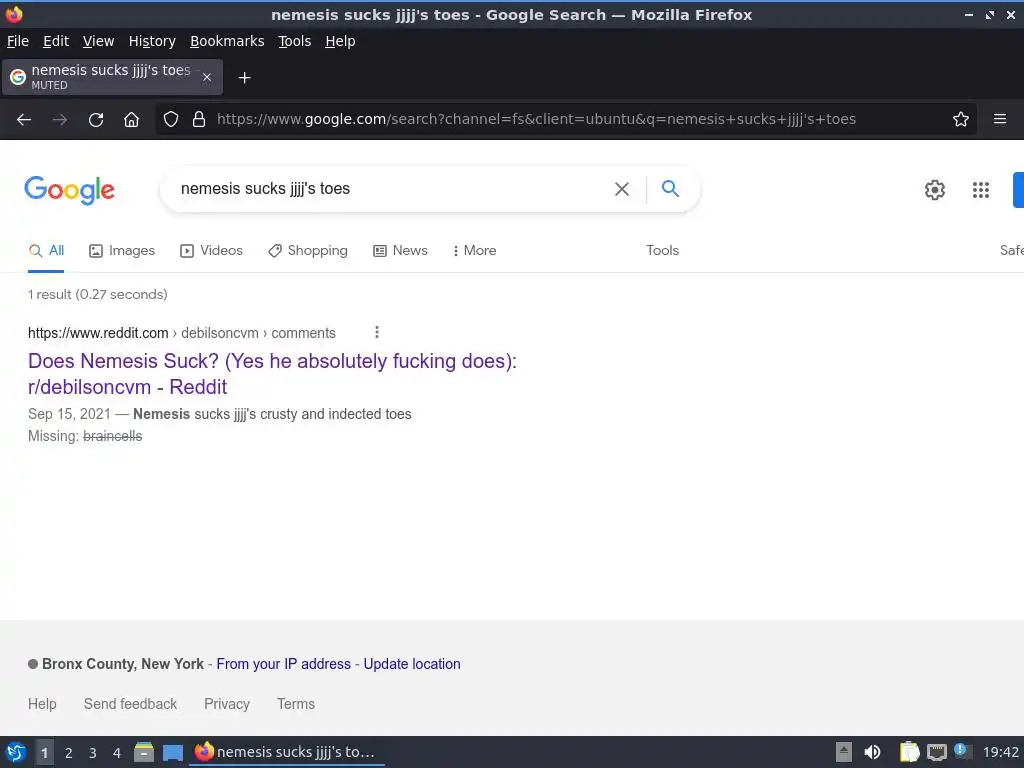Image resolution: width=1024 pixels, height=768 pixels.
Task: Switch to the News results tab
Action: point(400,251)
